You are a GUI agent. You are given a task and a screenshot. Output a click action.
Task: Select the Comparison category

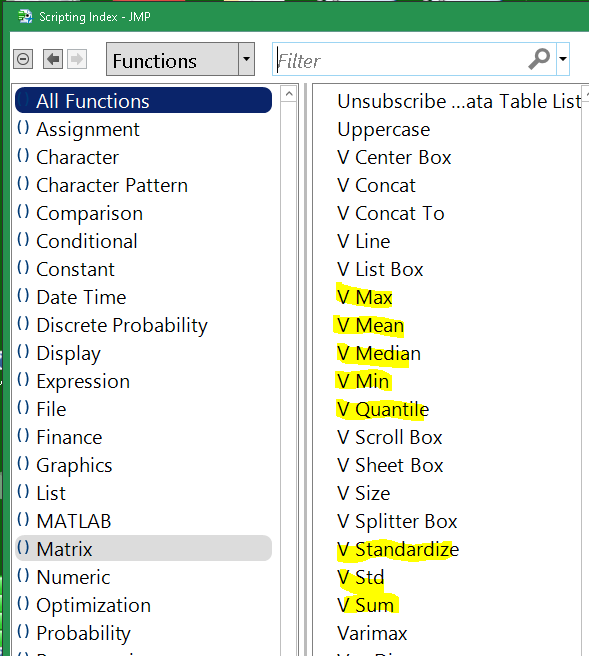point(90,213)
